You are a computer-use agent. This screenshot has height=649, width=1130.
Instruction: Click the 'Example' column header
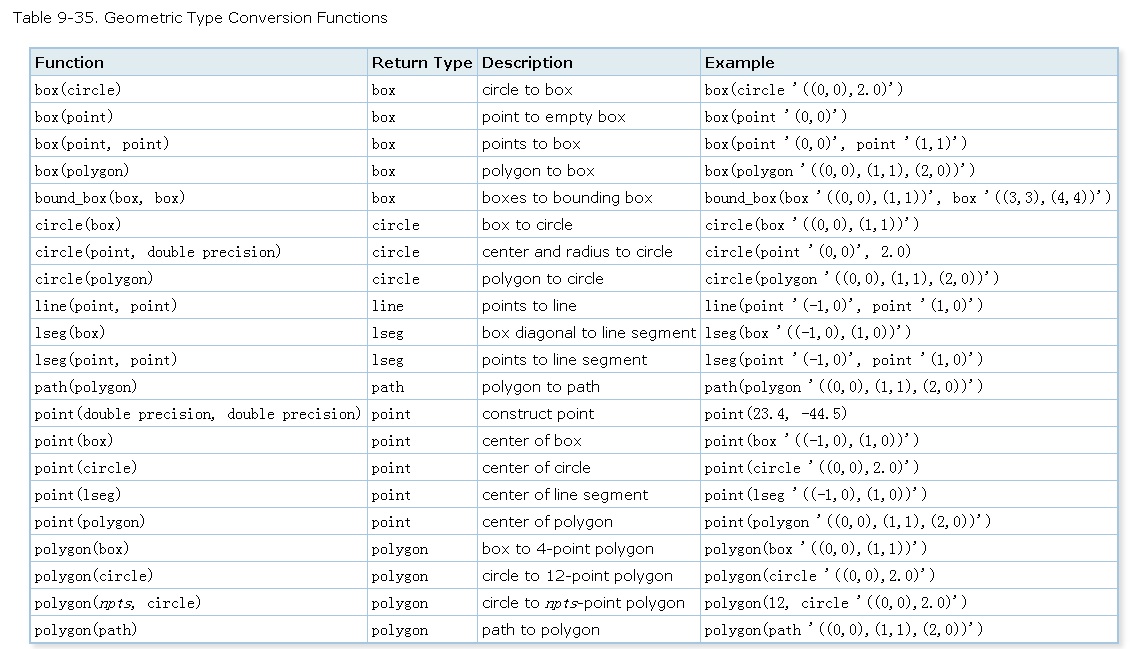coord(739,62)
